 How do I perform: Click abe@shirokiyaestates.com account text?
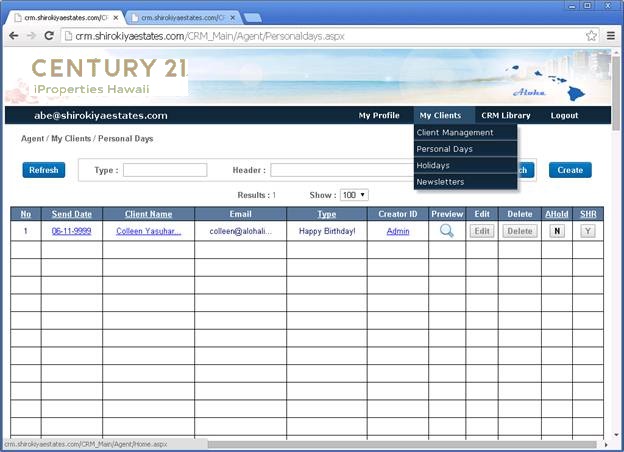pyautogui.click(x=101, y=115)
